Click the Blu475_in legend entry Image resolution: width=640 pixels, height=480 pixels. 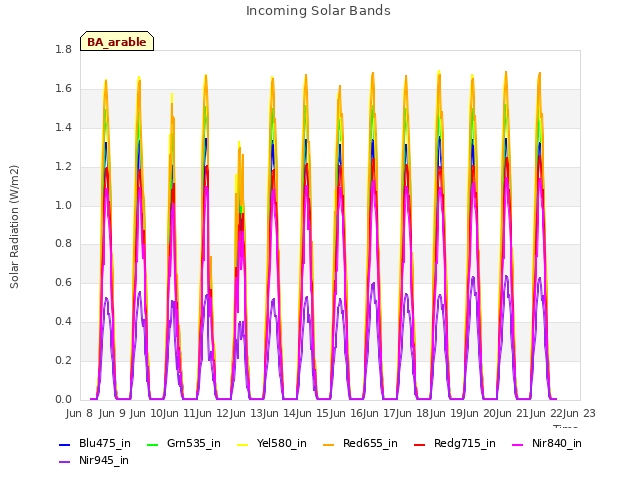pyautogui.click(x=95, y=443)
